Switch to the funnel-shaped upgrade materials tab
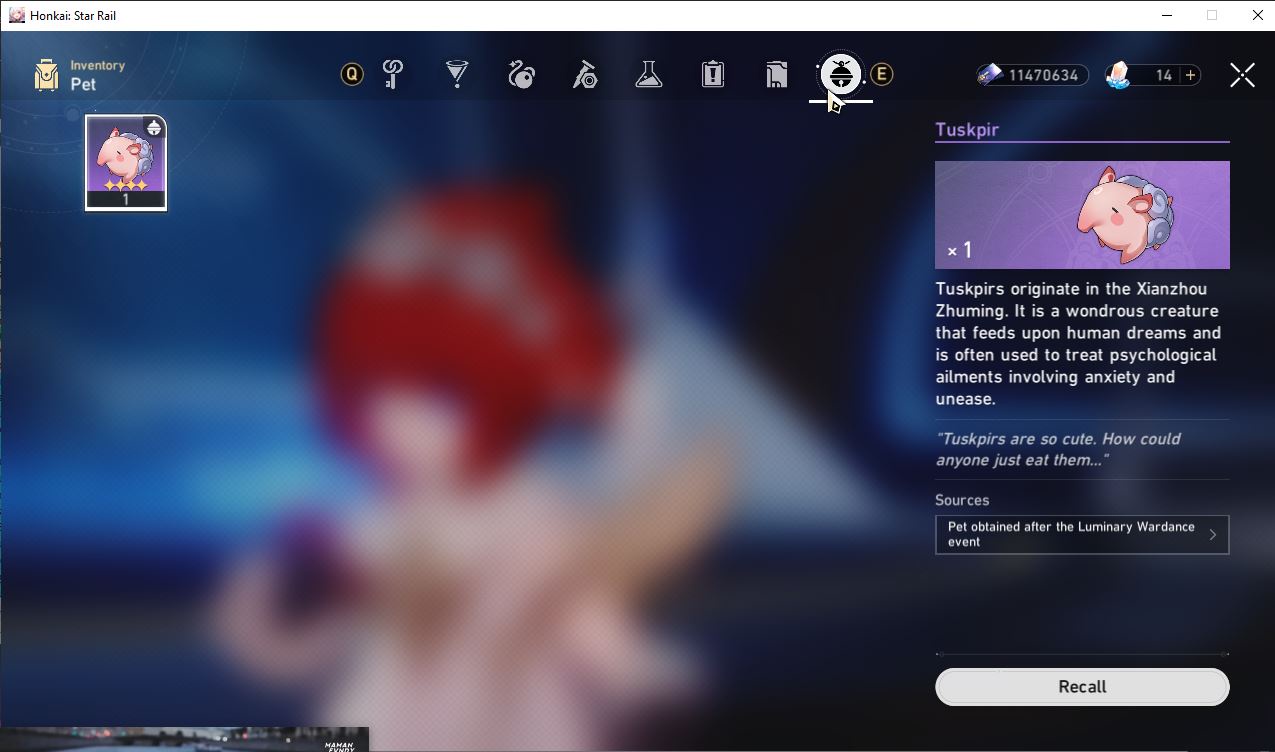The image size is (1275, 752). [457, 74]
